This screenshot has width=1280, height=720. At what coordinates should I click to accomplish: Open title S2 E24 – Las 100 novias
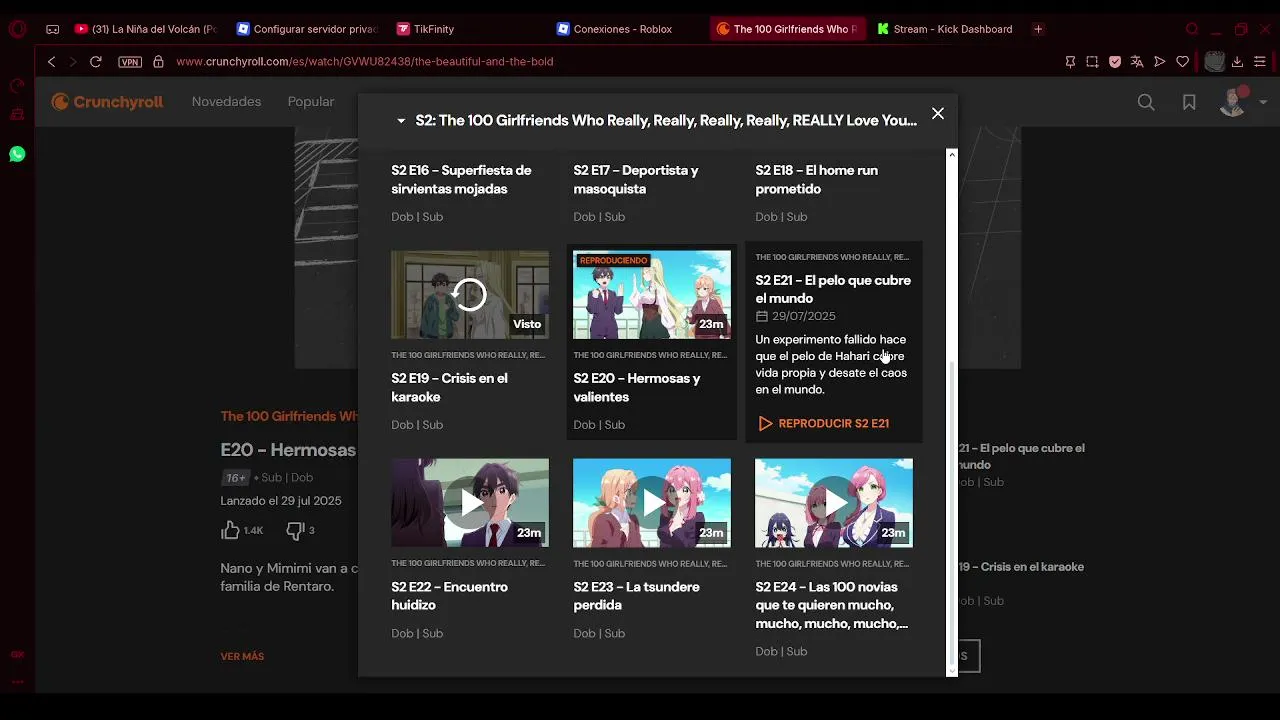832,605
